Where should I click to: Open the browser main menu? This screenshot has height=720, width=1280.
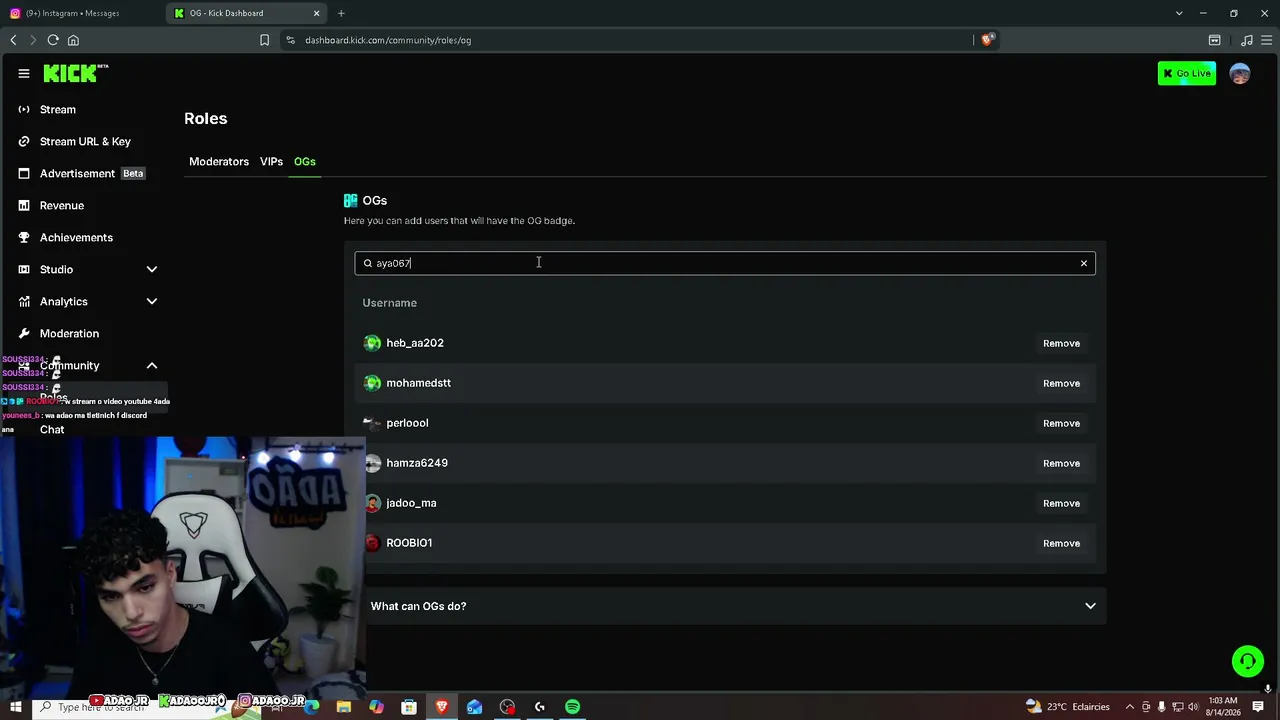coord(1266,40)
